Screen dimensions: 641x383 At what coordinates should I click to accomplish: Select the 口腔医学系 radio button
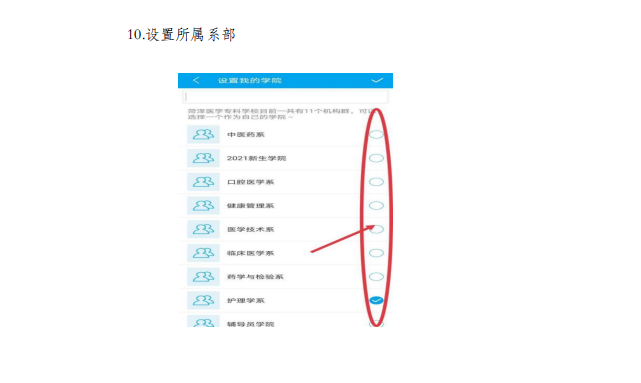coord(376,182)
